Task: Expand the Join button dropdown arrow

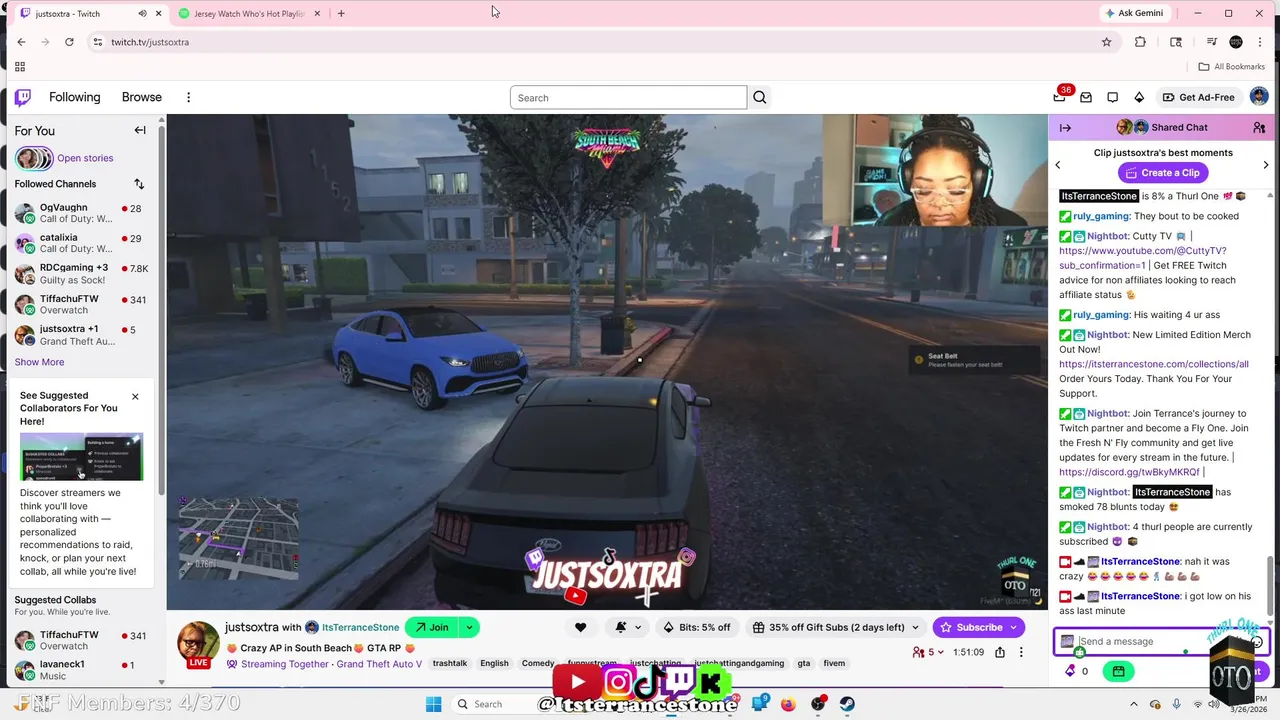Action: click(x=468, y=627)
